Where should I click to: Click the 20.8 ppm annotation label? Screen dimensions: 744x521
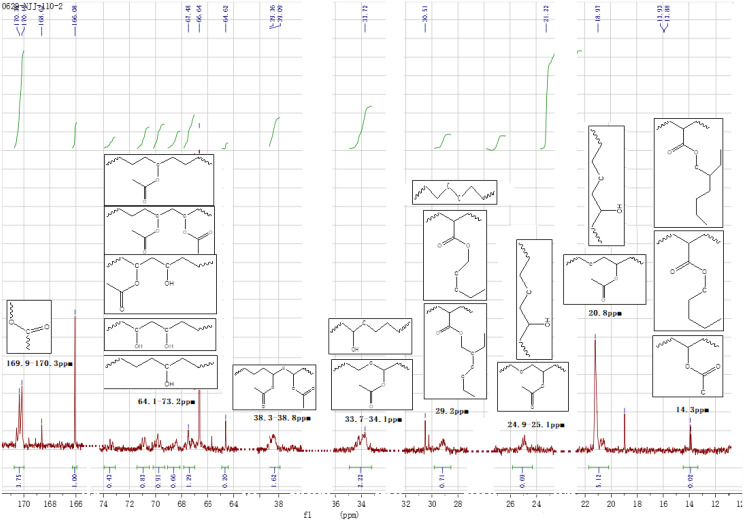(602, 312)
